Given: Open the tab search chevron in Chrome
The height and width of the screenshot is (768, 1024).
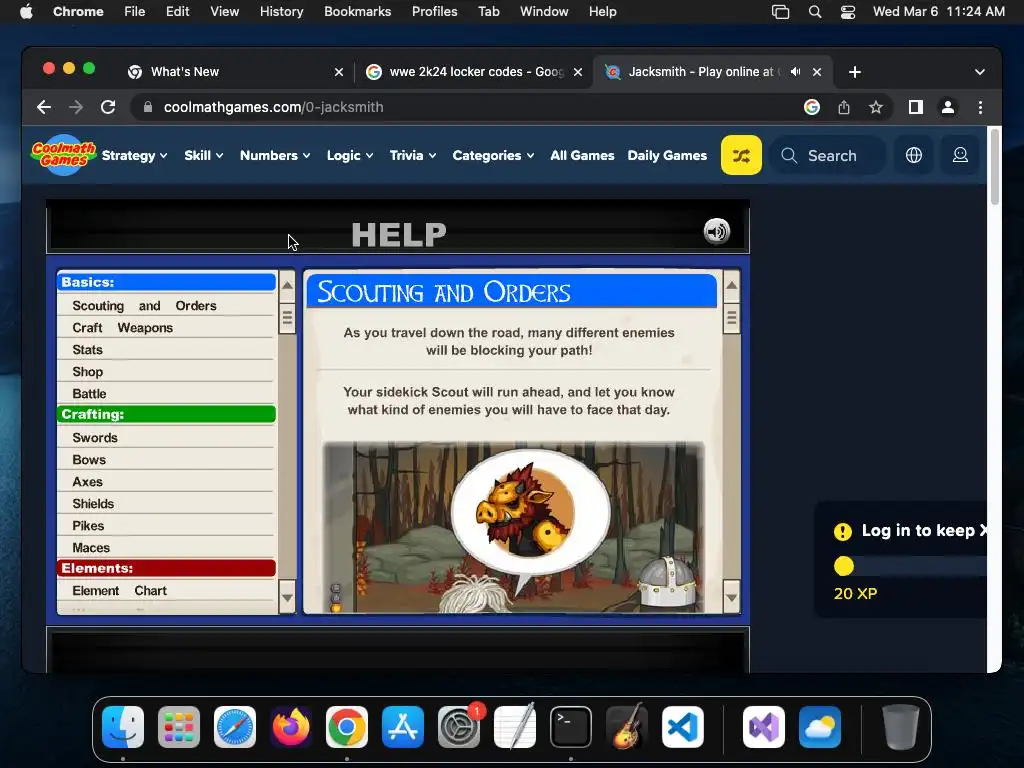Looking at the screenshot, I should point(980,72).
